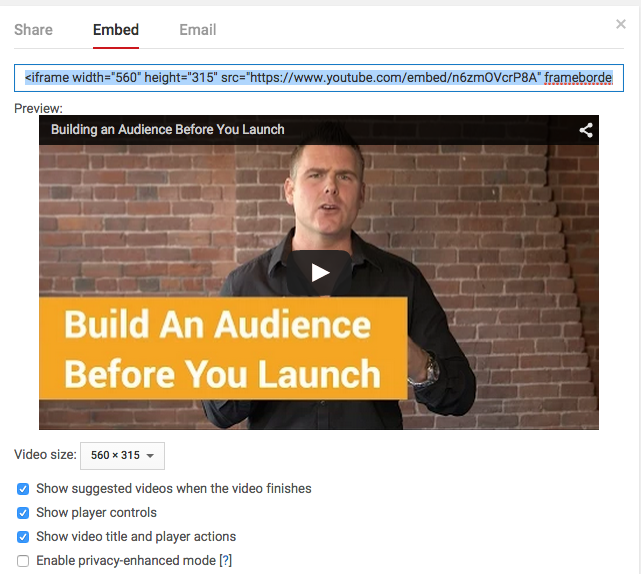Image resolution: width=641 pixels, height=574 pixels.
Task: Open the [?] privacy mode help link
Action: [226, 561]
